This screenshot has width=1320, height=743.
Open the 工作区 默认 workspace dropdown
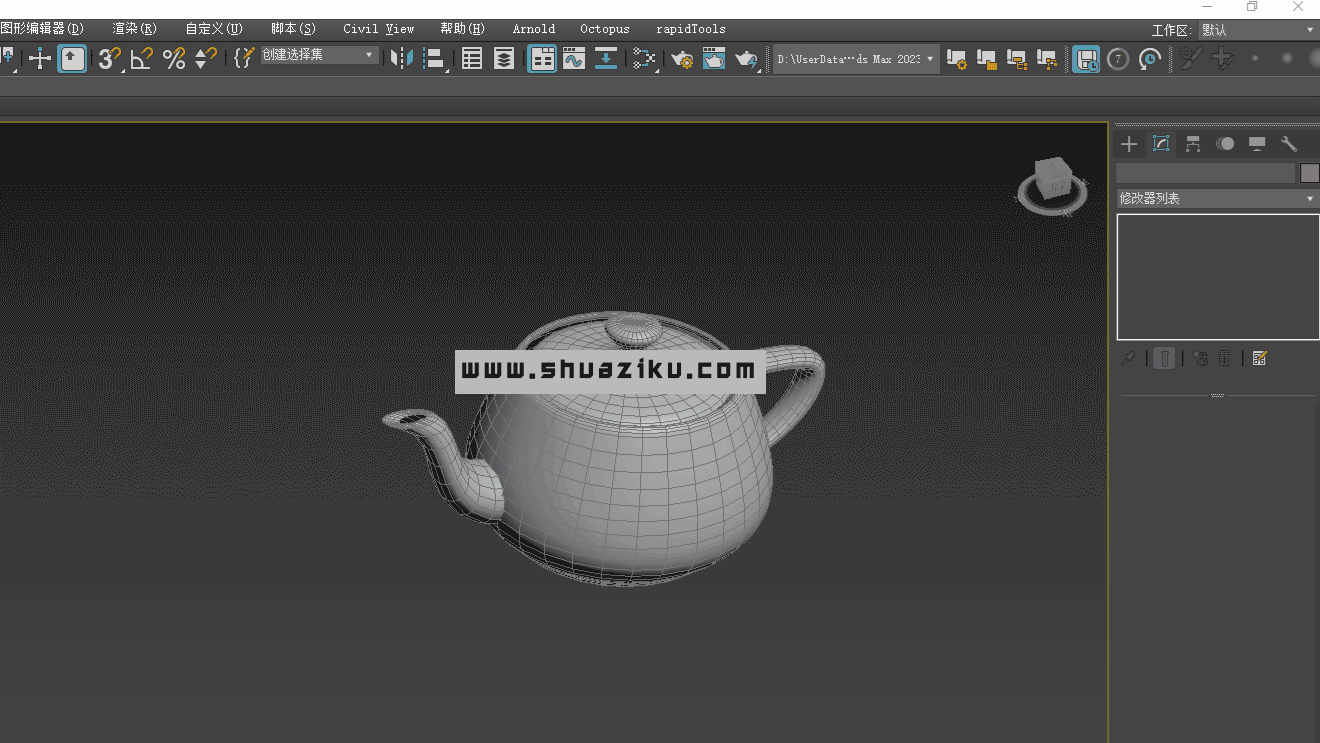point(1257,30)
